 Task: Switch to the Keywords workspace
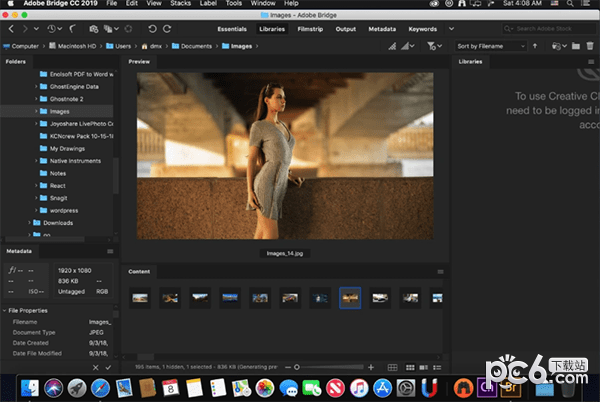click(x=422, y=29)
